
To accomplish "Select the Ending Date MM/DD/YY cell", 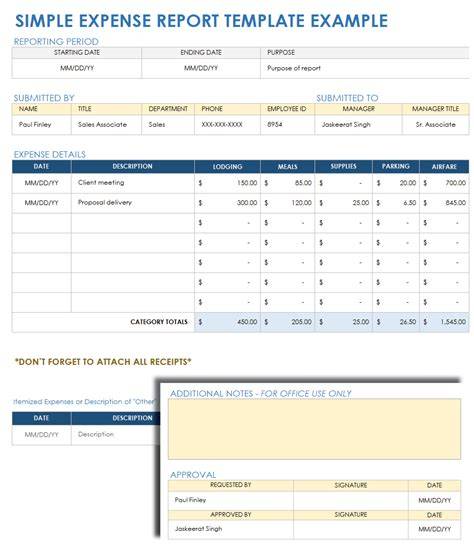I will (201, 68).
